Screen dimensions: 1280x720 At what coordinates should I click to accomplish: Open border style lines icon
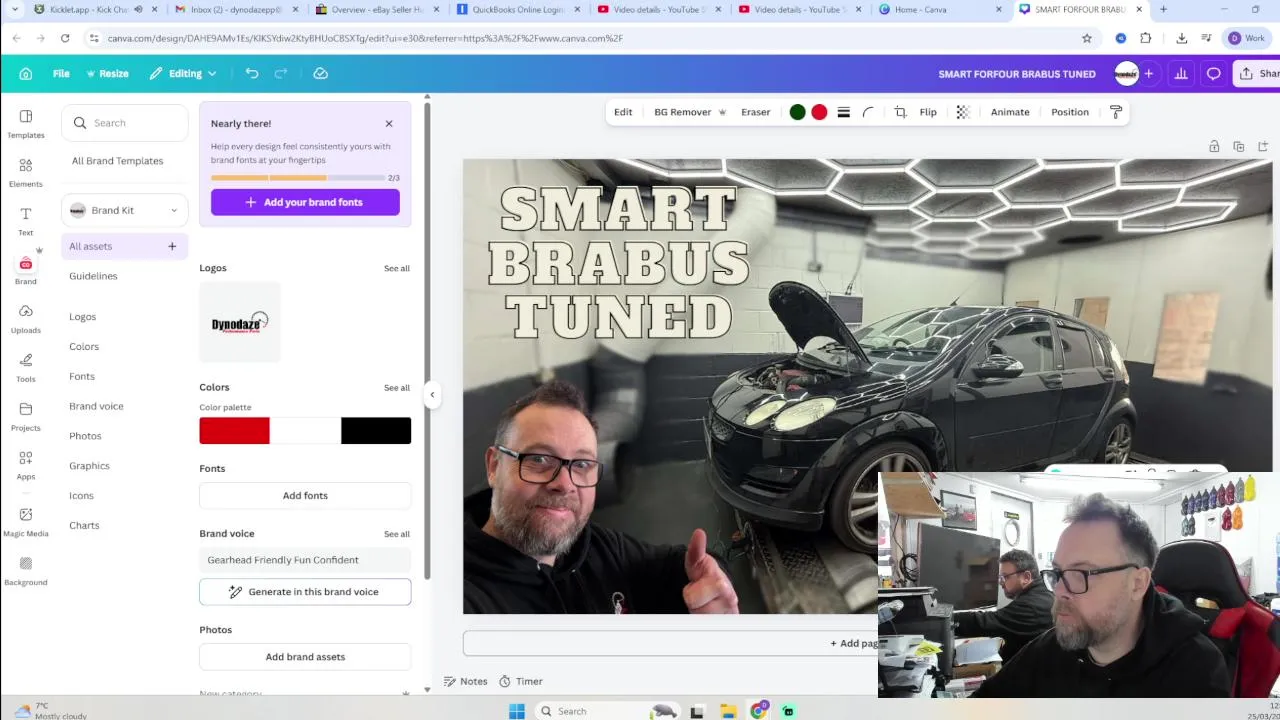(x=844, y=112)
